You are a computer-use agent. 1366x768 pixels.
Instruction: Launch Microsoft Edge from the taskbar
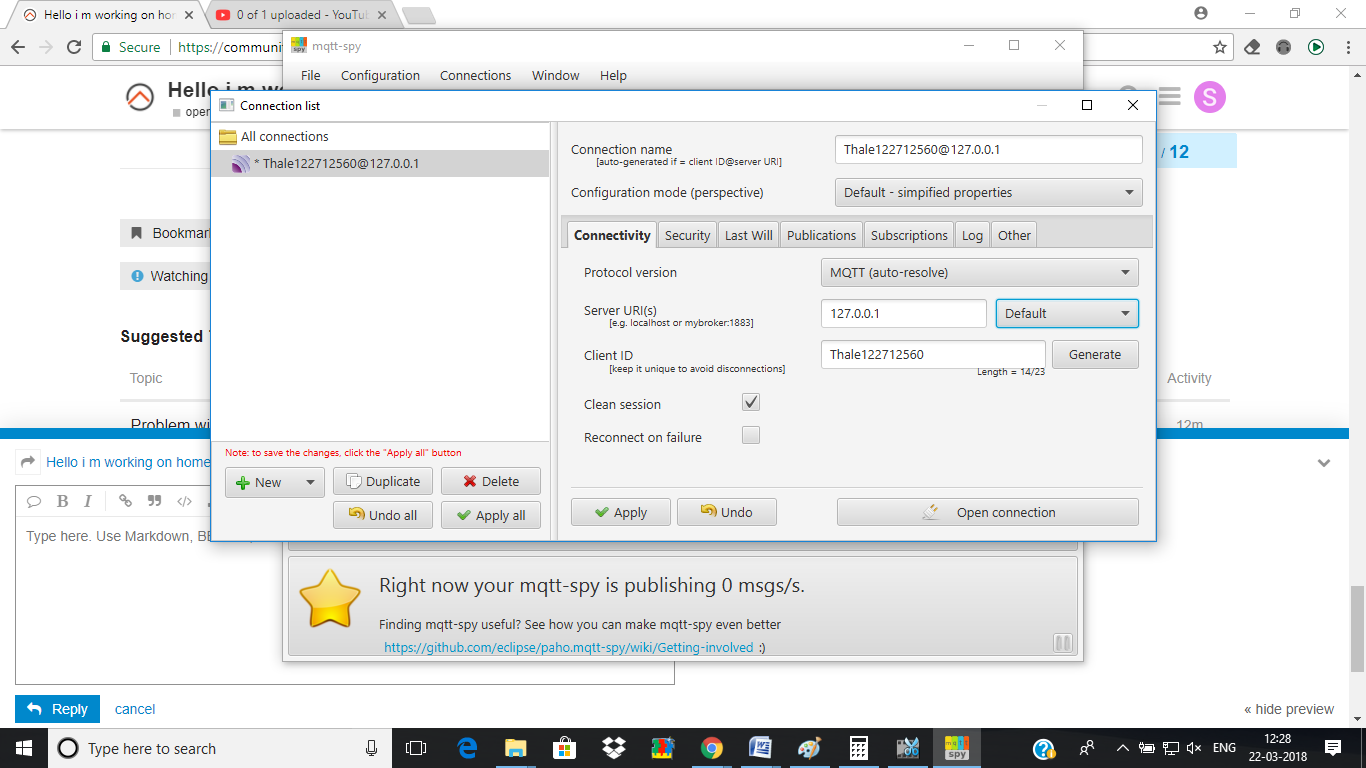[467, 748]
